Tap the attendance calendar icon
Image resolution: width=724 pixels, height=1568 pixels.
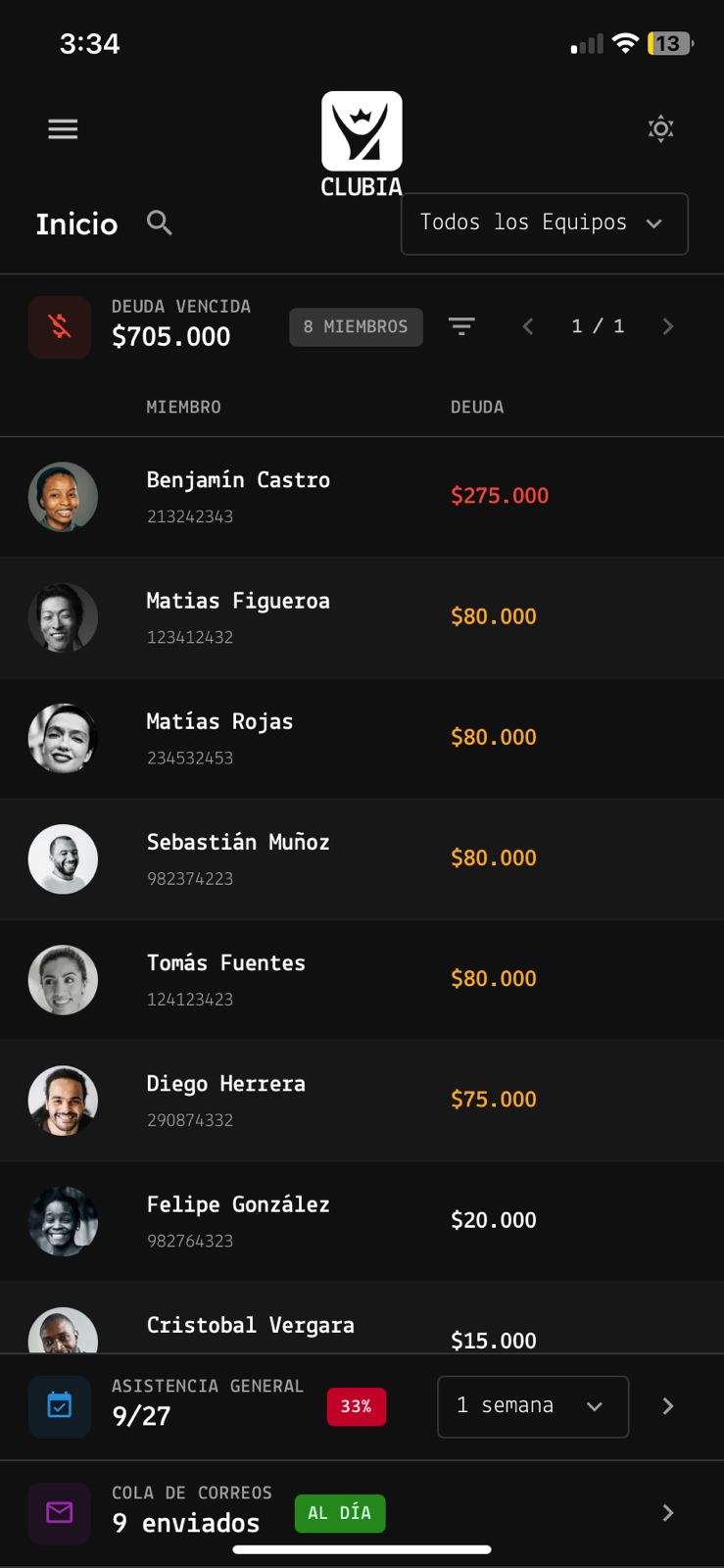coord(60,1406)
